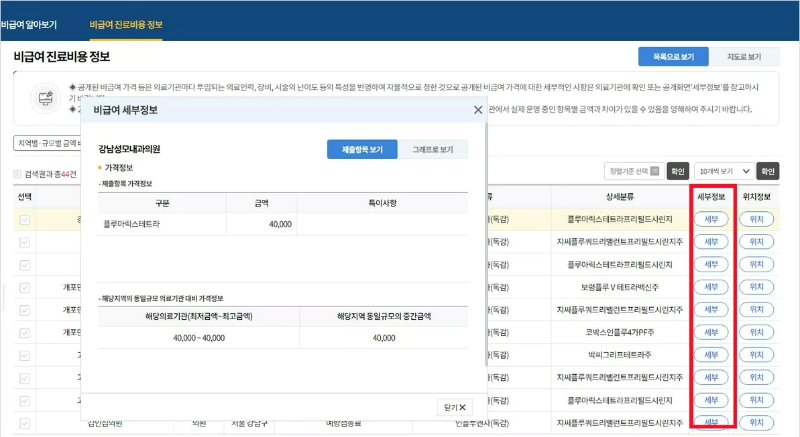Click 해당의료기관(최저금액~최고금액) header
Screen dimensions: 800x437
point(199,316)
